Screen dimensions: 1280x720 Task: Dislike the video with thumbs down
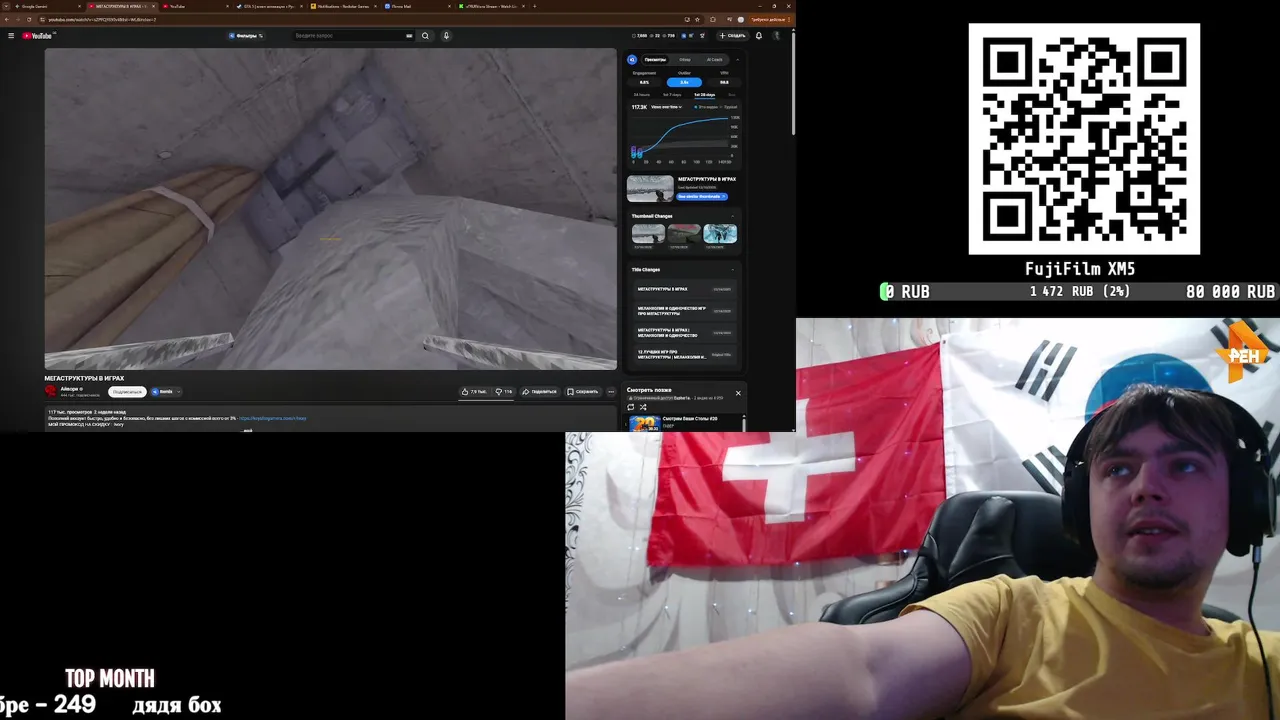pos(504,392)
